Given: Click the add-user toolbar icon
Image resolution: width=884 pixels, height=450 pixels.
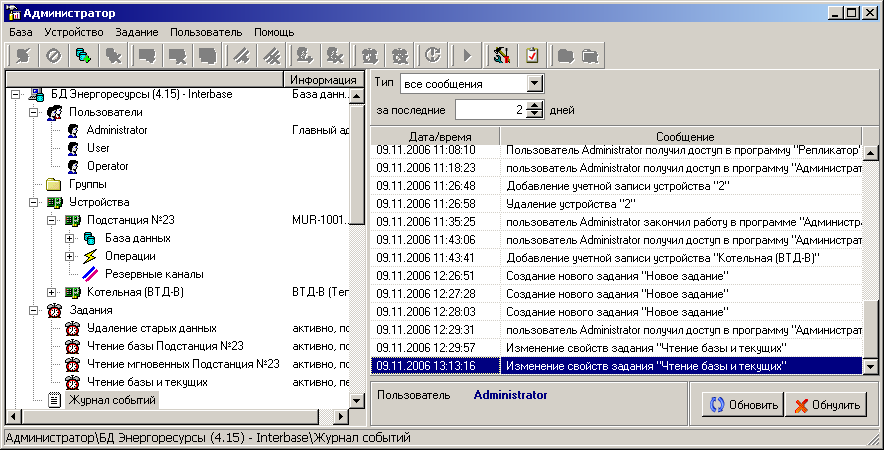Looking at the screenshot, I should (304, 55).
